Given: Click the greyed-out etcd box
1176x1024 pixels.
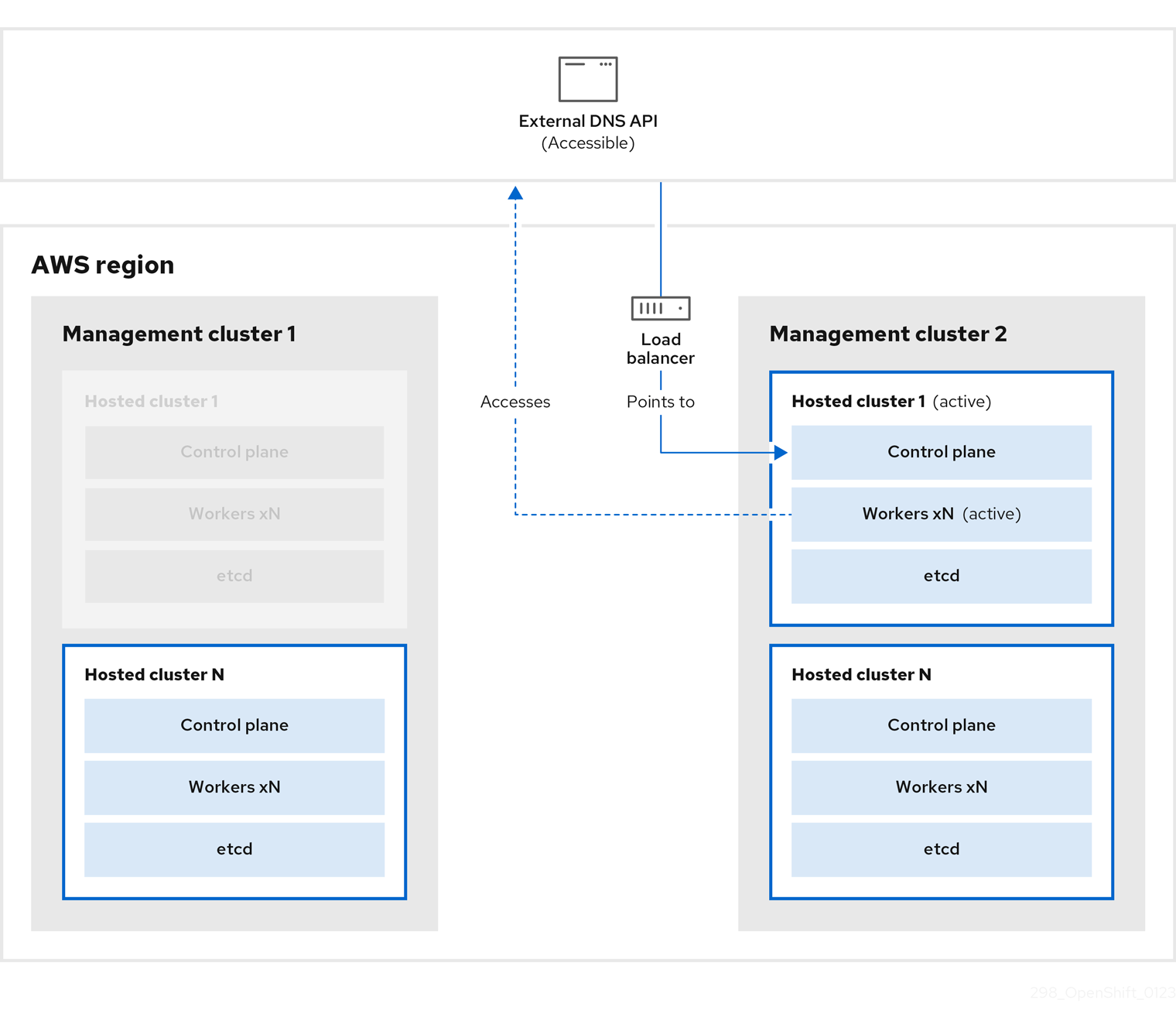Looking at the screenshot, I should point(234,576).
